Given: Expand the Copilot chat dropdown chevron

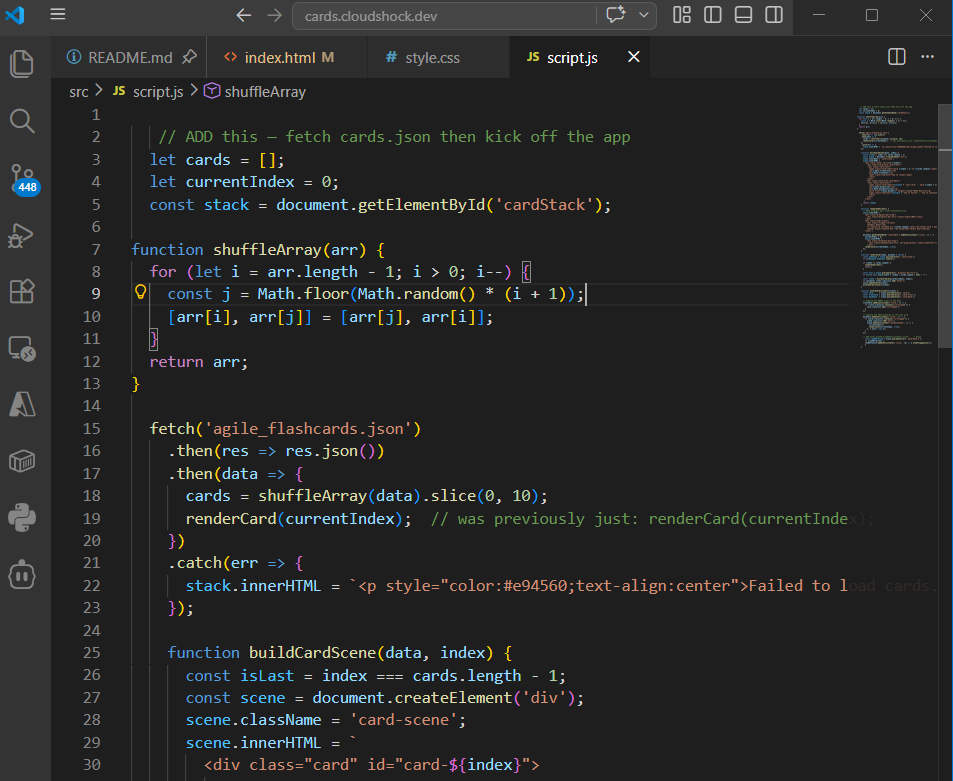Looking at the screenshot, I should click(644, 15).
